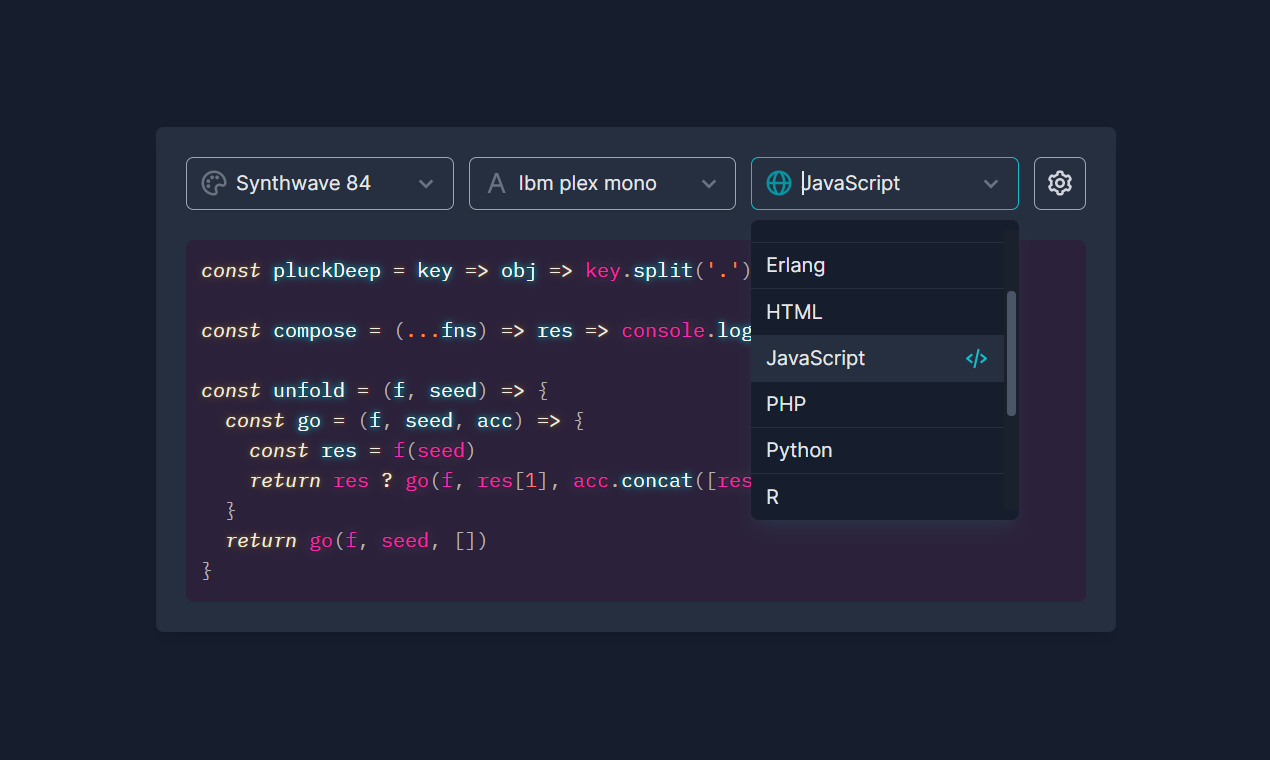Expand the Synthwave 84 theme dropdown chevron
The width and height of the screenshot is (1270, 760).
click(x=426, y=183)
